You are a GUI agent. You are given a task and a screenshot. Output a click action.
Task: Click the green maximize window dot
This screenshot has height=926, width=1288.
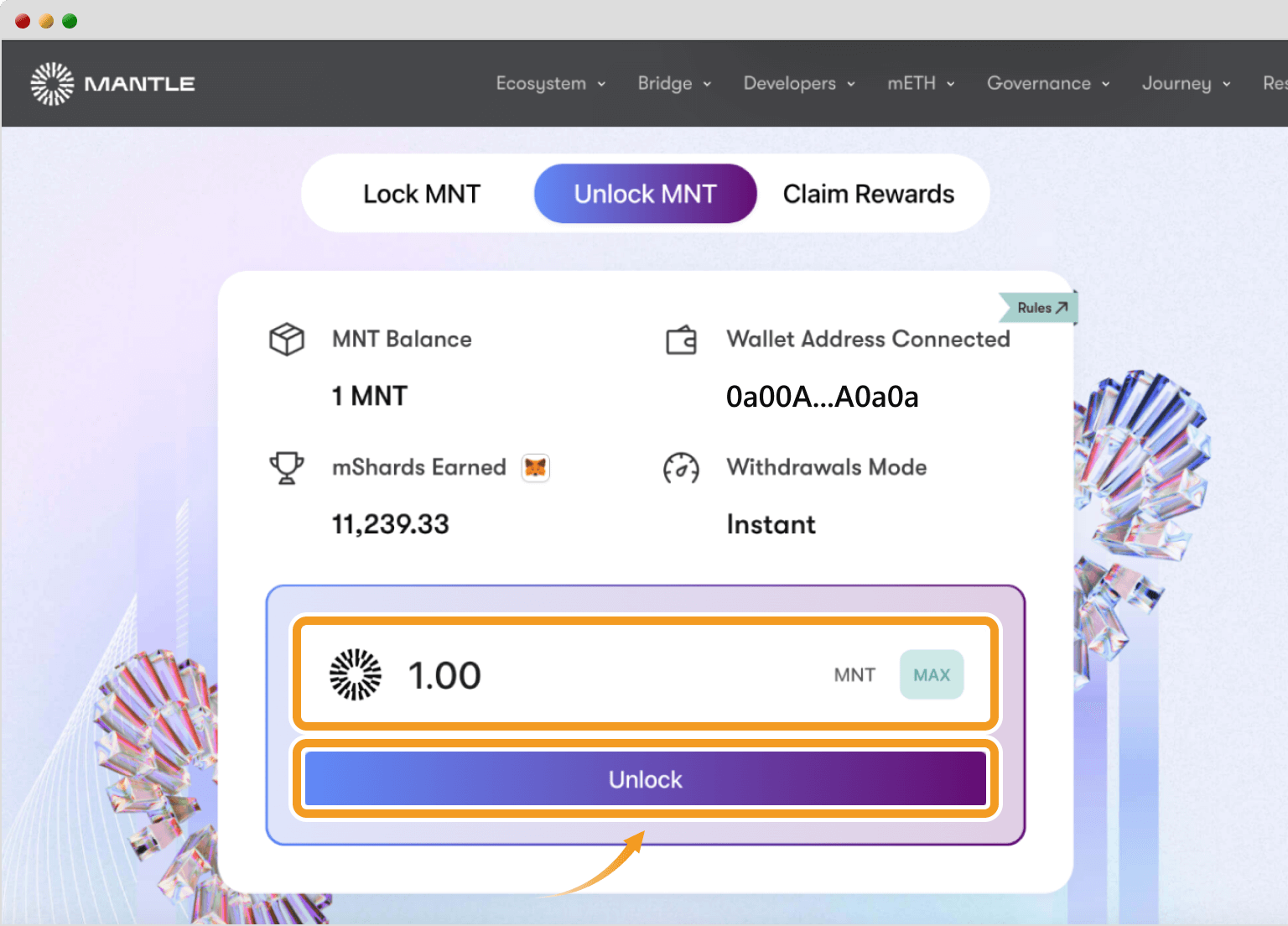70,21
